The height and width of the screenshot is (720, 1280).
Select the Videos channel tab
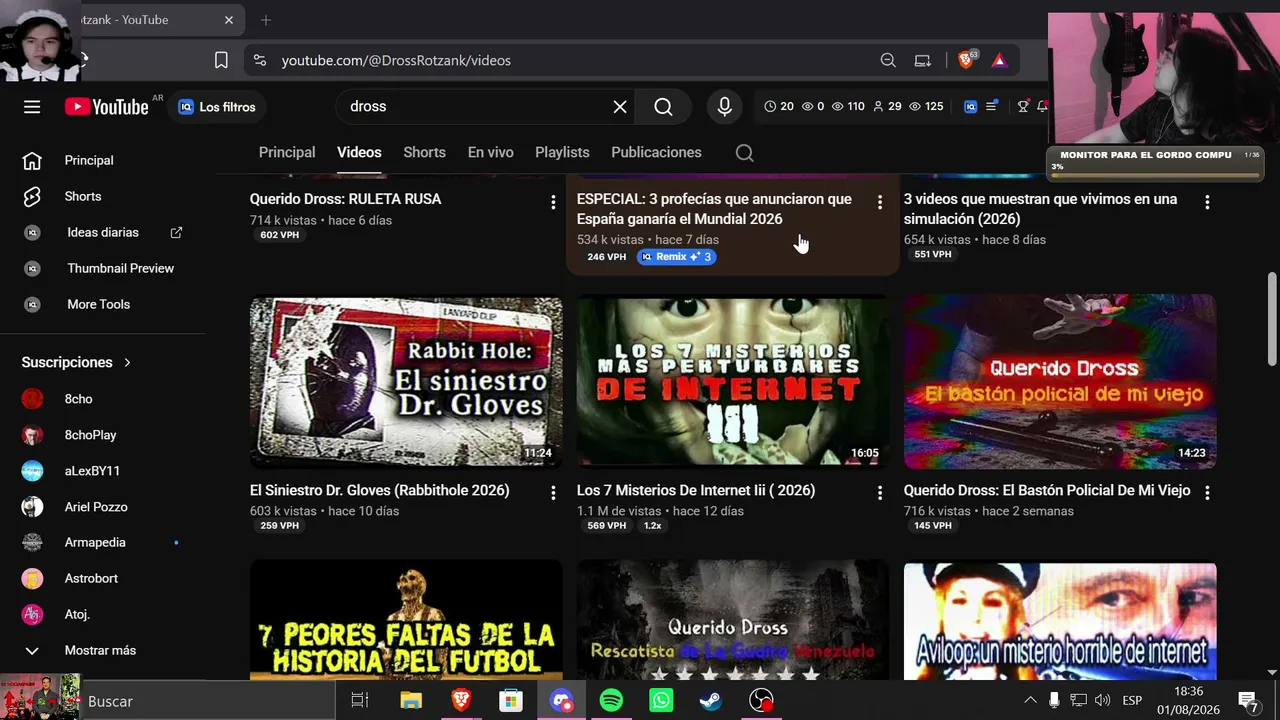[359, 153]
